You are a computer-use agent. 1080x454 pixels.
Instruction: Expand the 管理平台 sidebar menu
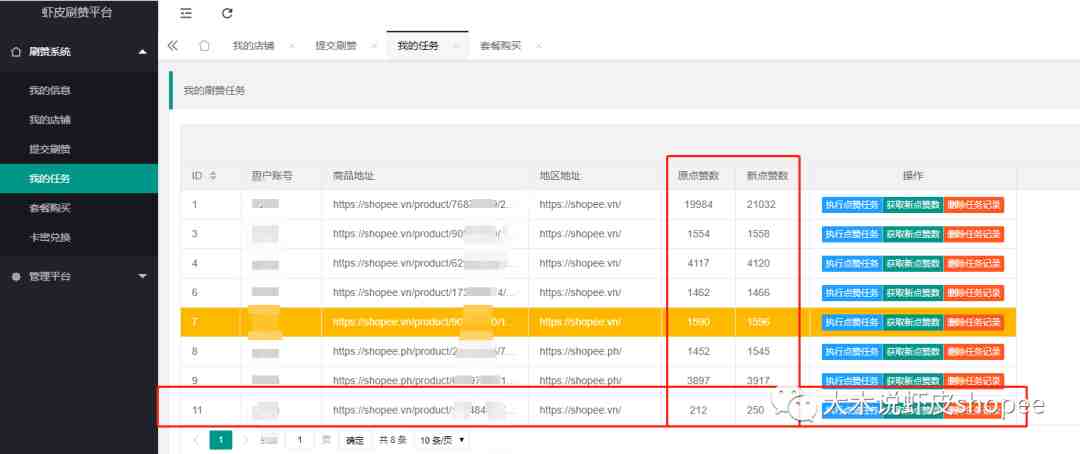pos(143,276)
